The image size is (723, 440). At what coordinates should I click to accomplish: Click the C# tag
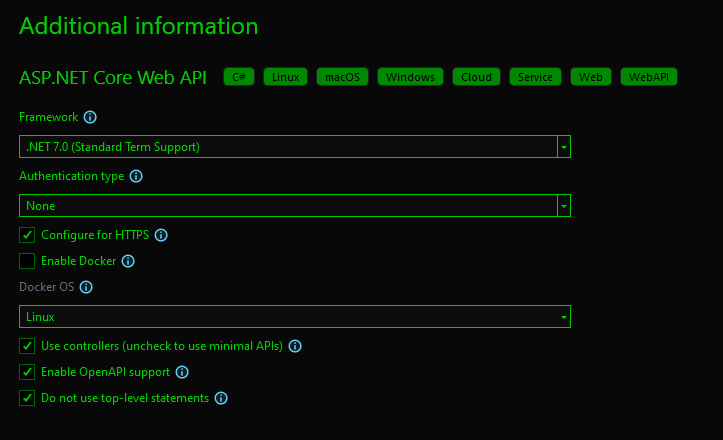pos(239,77)
